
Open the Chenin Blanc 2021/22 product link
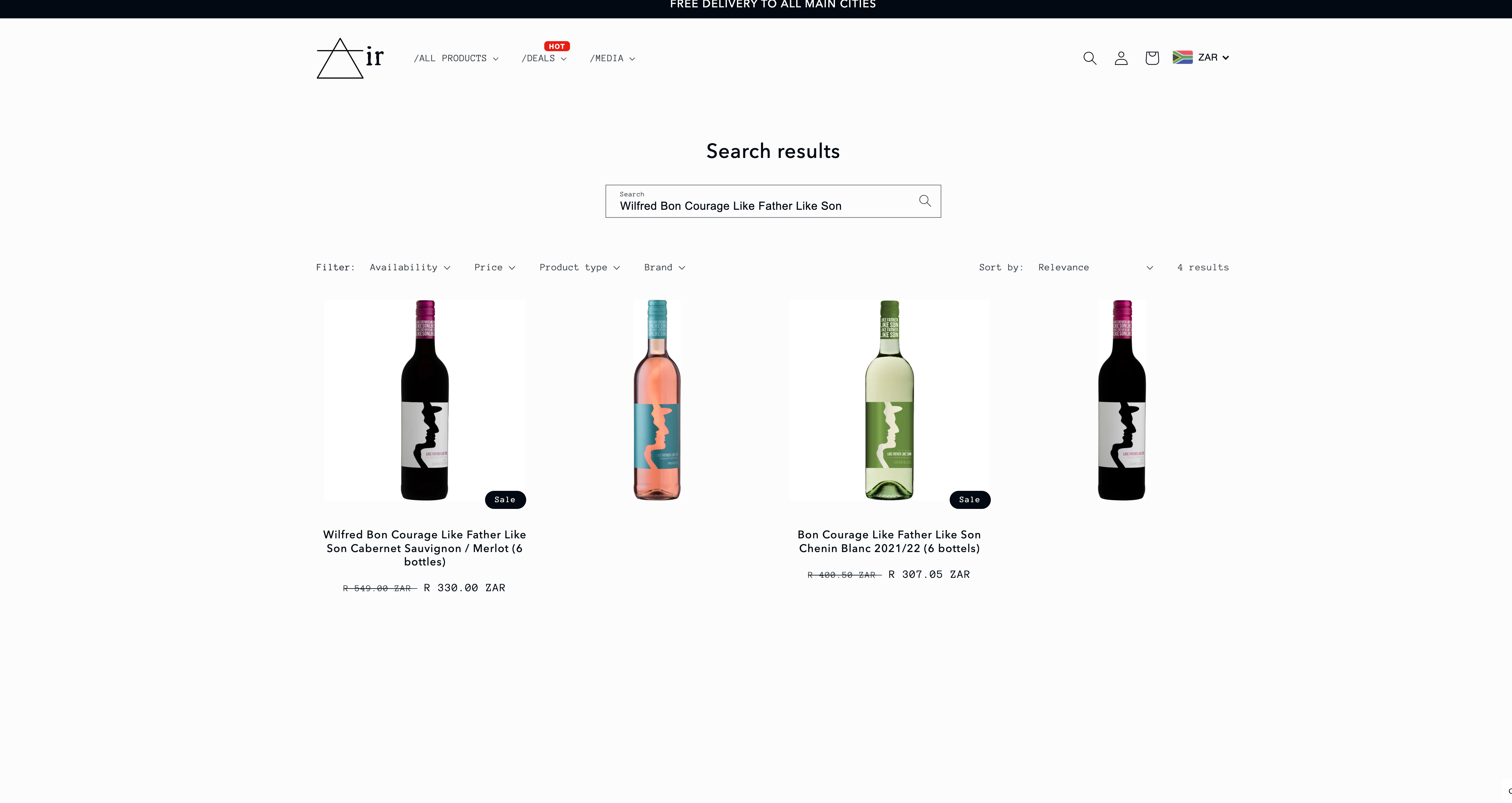(889, 541)
